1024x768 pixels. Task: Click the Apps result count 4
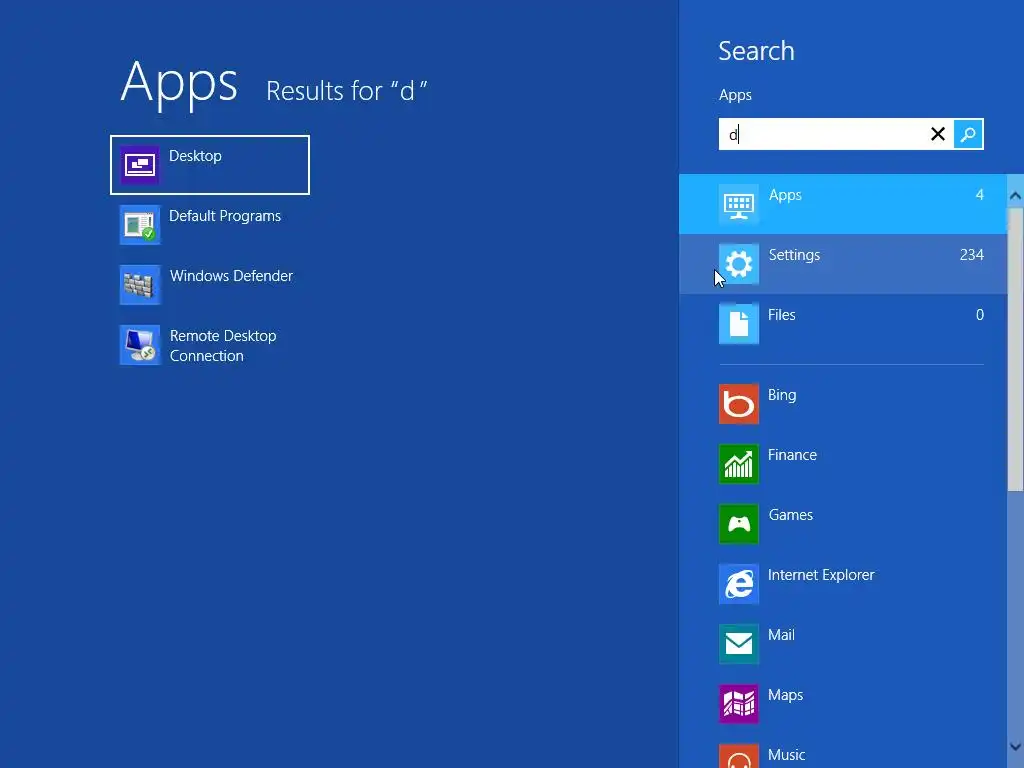(x=980, y=195)
